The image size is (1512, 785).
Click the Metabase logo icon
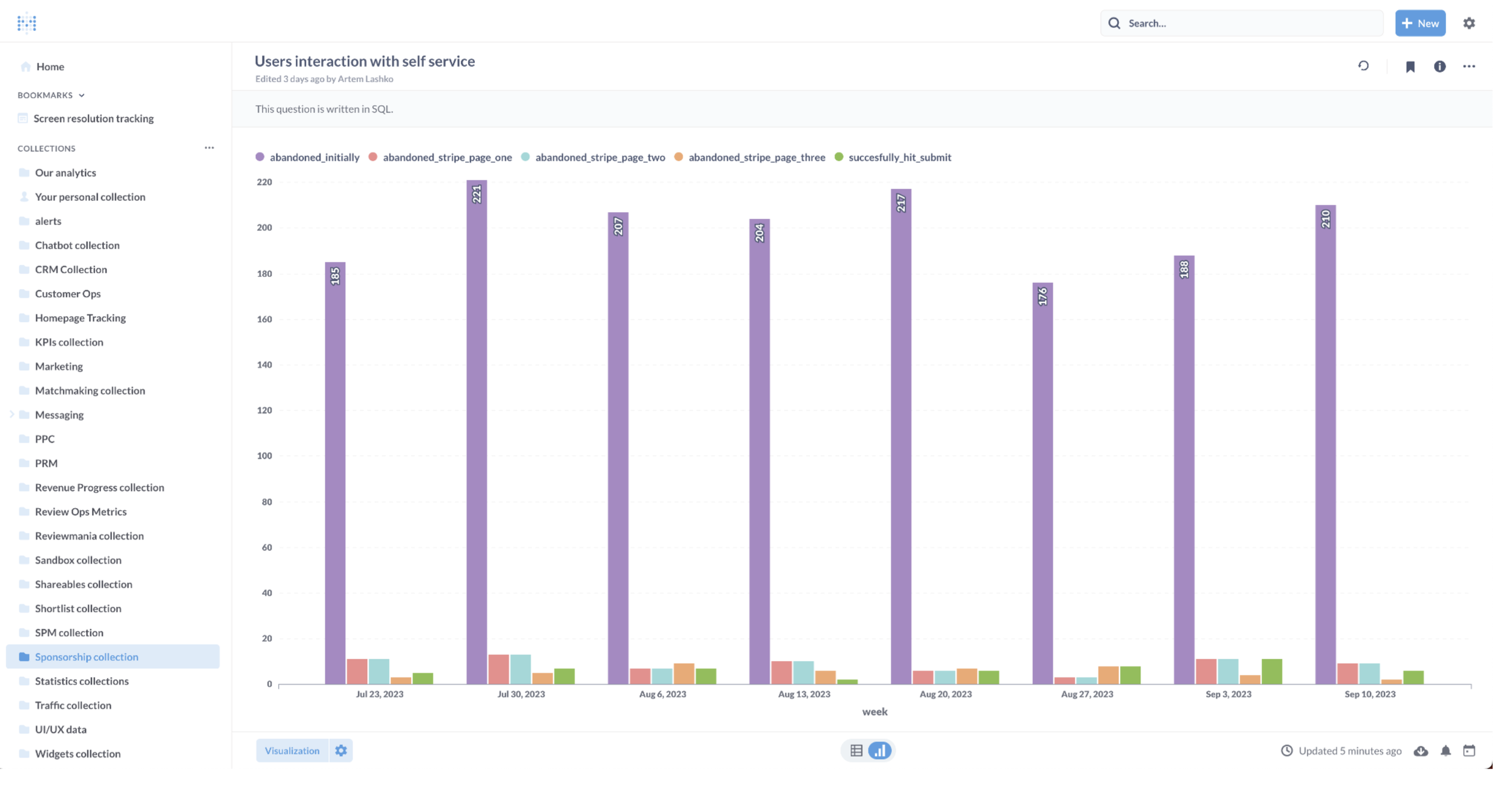pyautogui.click(x=27, y=23)
